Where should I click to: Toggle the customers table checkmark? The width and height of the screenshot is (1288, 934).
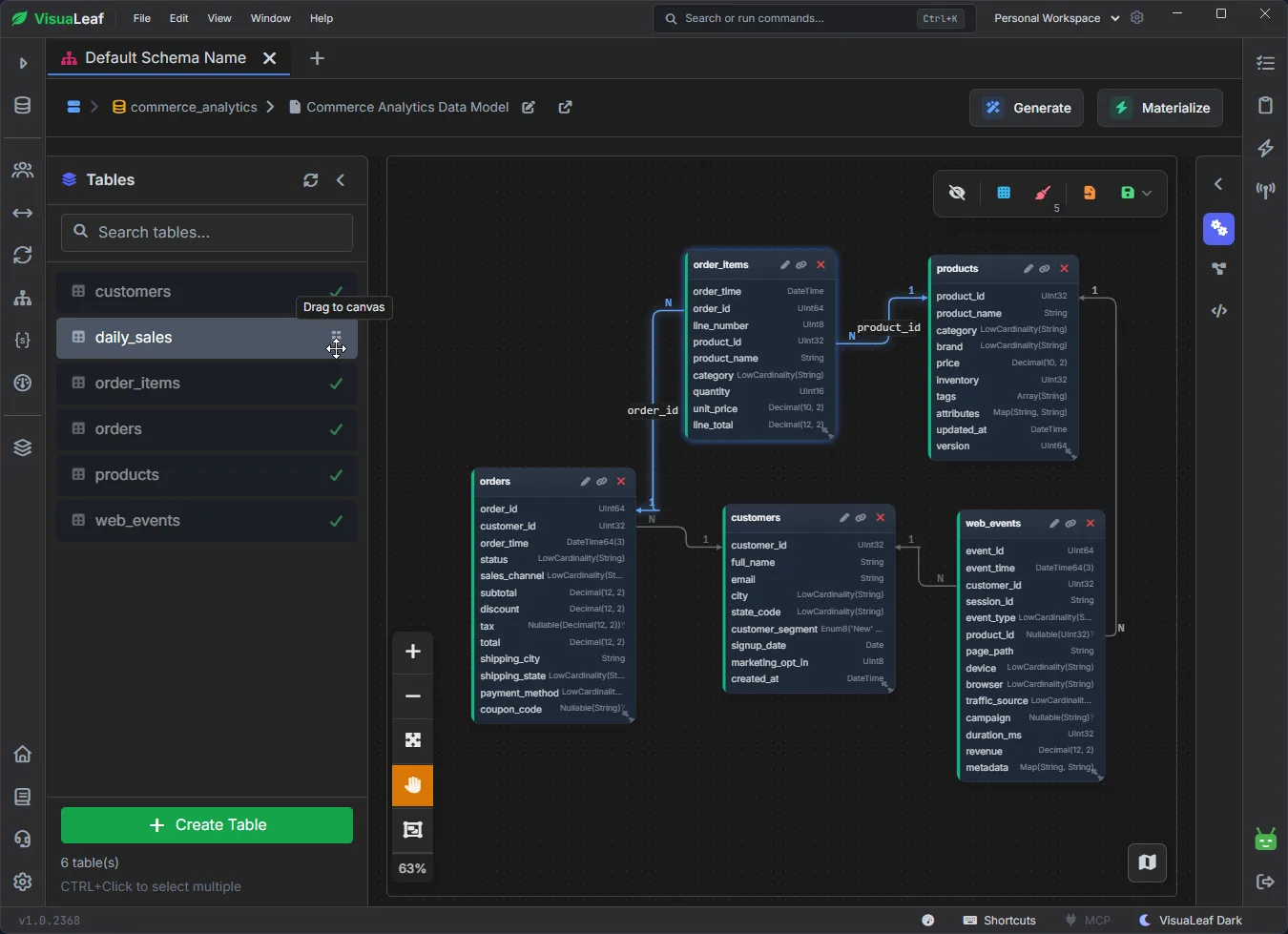336,292
